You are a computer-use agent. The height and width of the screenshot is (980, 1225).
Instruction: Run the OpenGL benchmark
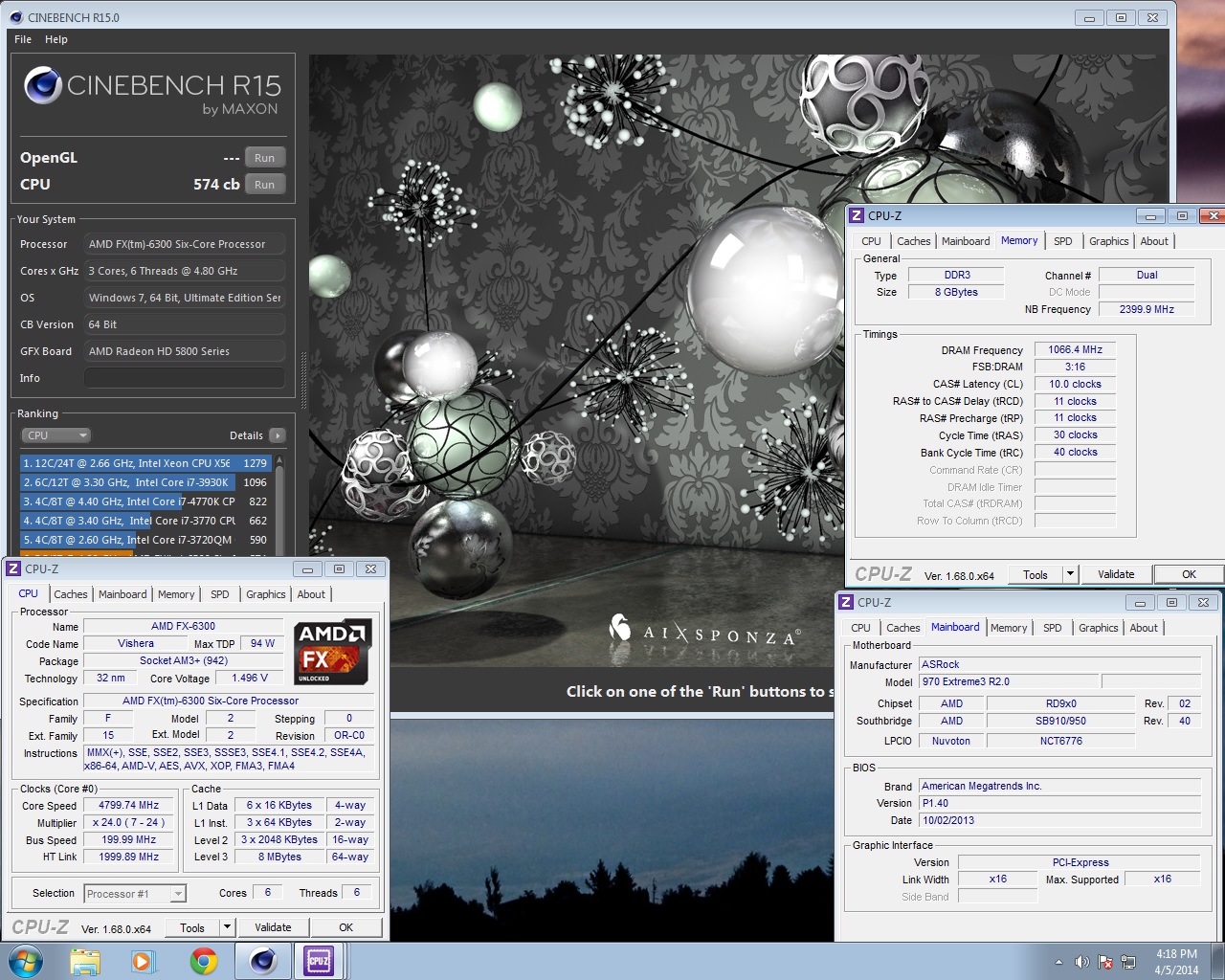pyautogui.click(x=265, y=158)
